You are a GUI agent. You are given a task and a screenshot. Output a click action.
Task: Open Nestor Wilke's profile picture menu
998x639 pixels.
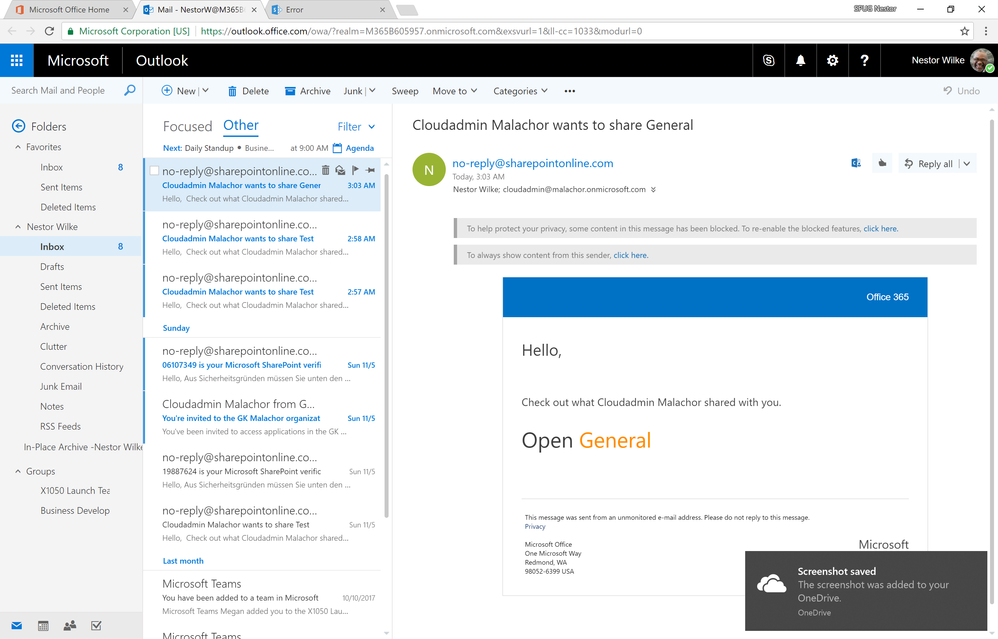pos(981,60)
